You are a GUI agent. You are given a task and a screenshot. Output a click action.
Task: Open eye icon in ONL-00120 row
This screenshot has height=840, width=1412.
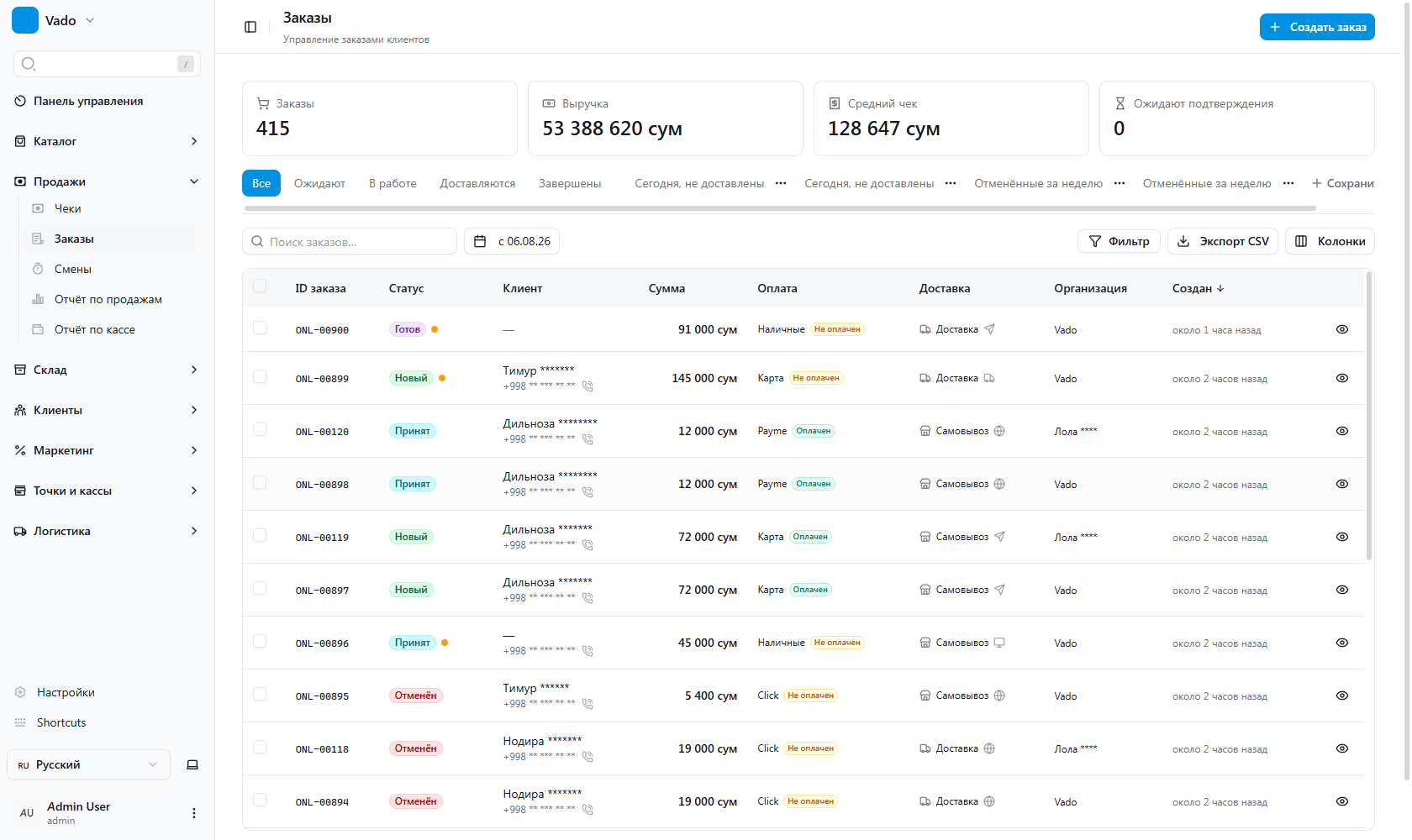coord(1342,431)
